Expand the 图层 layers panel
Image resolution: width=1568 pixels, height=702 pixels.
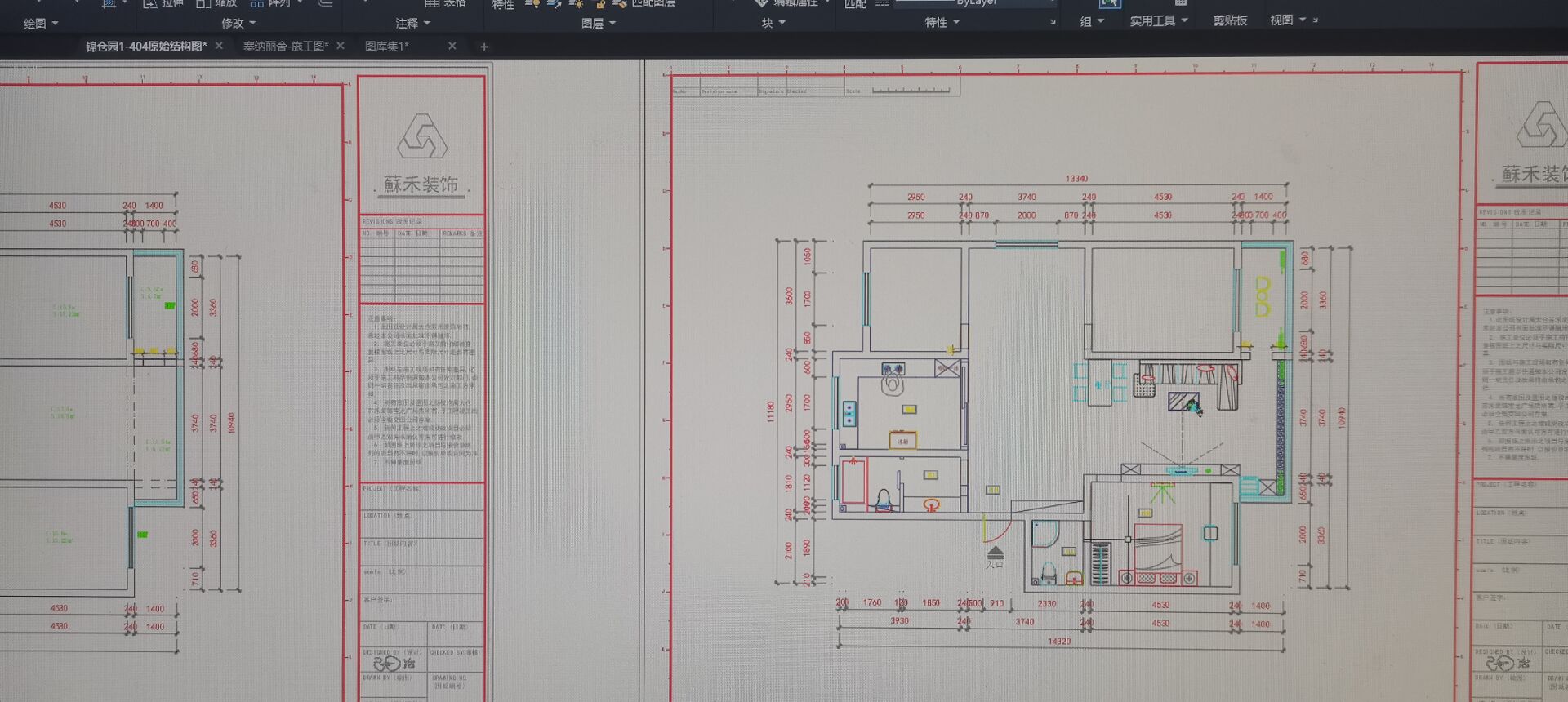[598, 24]
